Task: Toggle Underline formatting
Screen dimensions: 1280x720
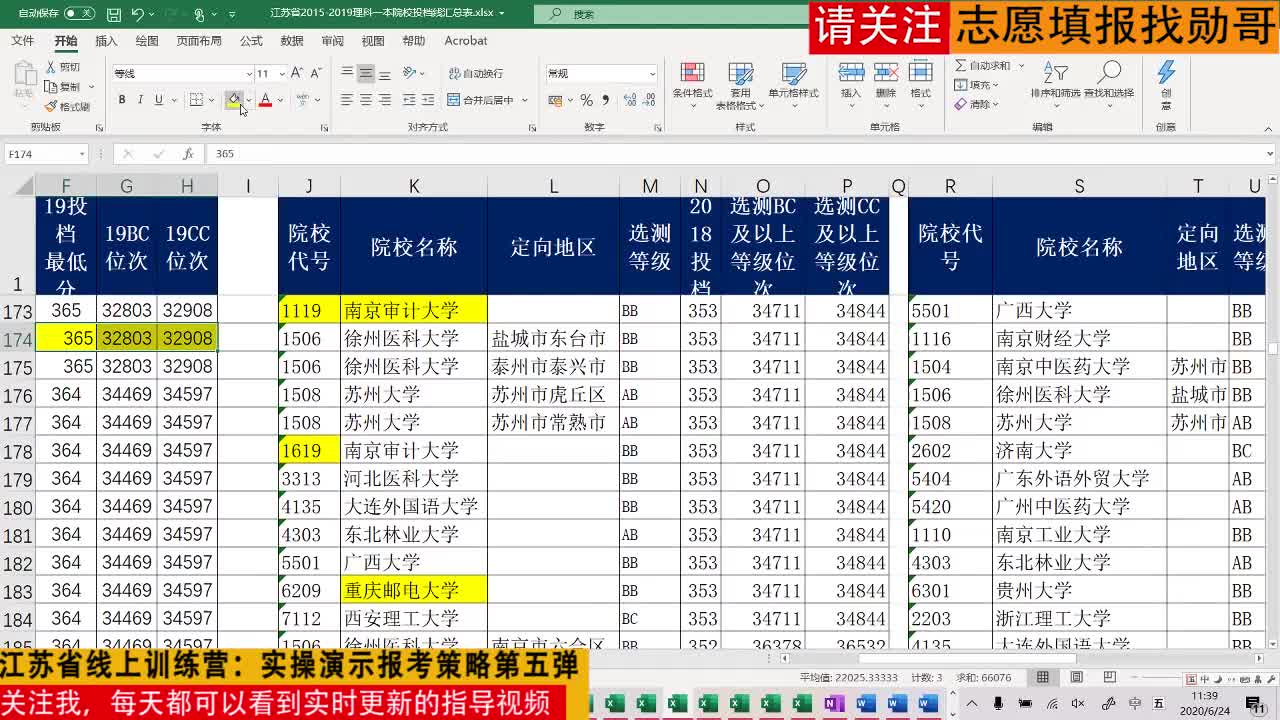Action: click(158, 100)
